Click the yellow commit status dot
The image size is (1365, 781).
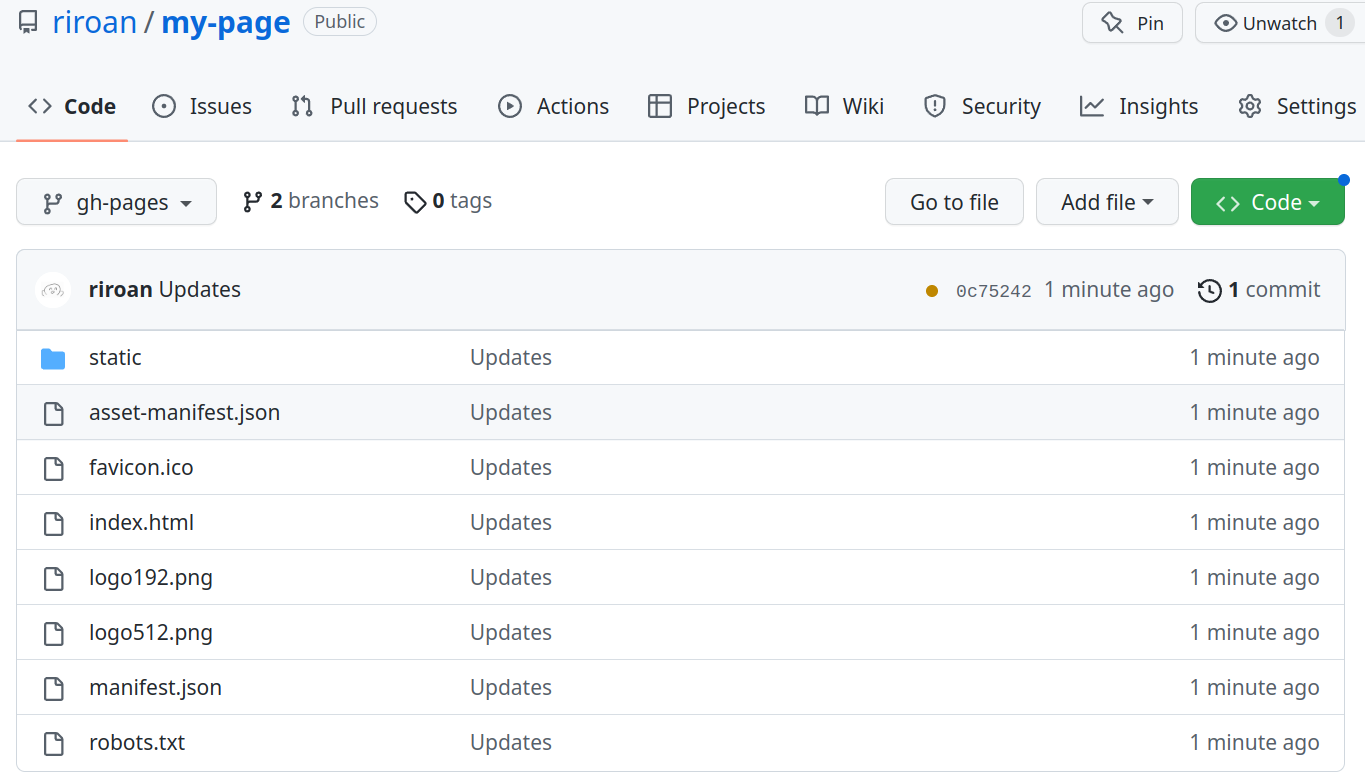click(932, 291)
